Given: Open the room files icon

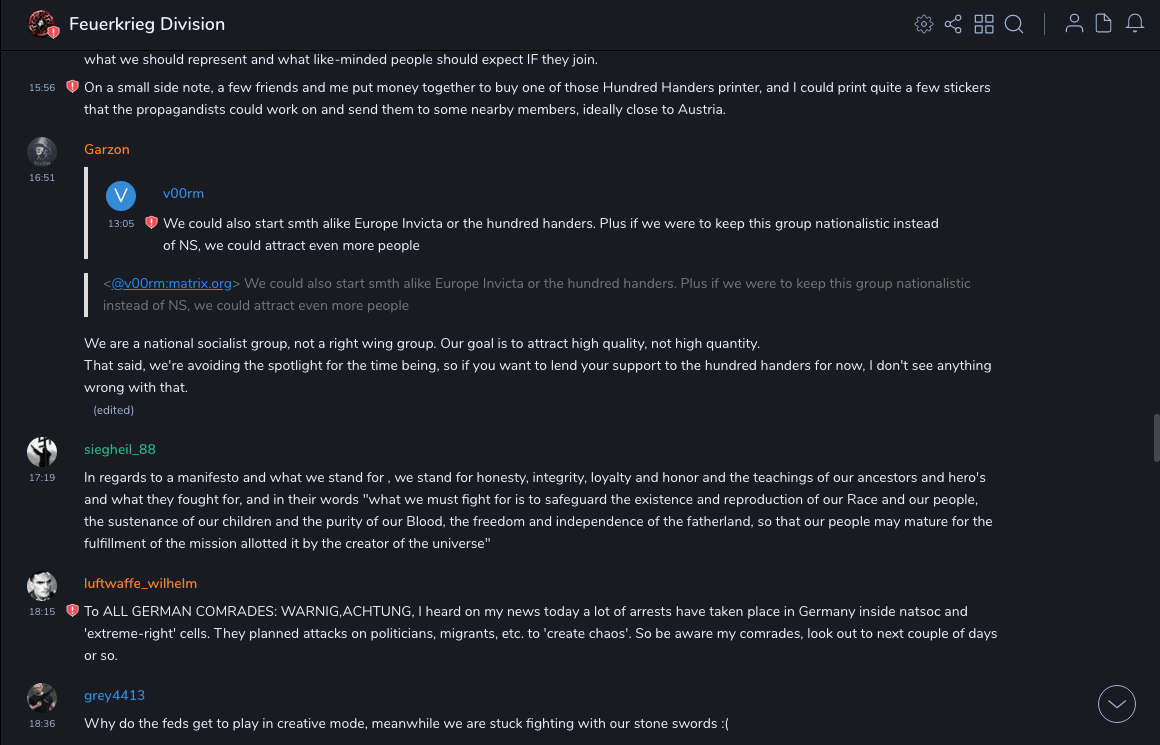Looking at the screenshot, I should [x=1104, y=24].
